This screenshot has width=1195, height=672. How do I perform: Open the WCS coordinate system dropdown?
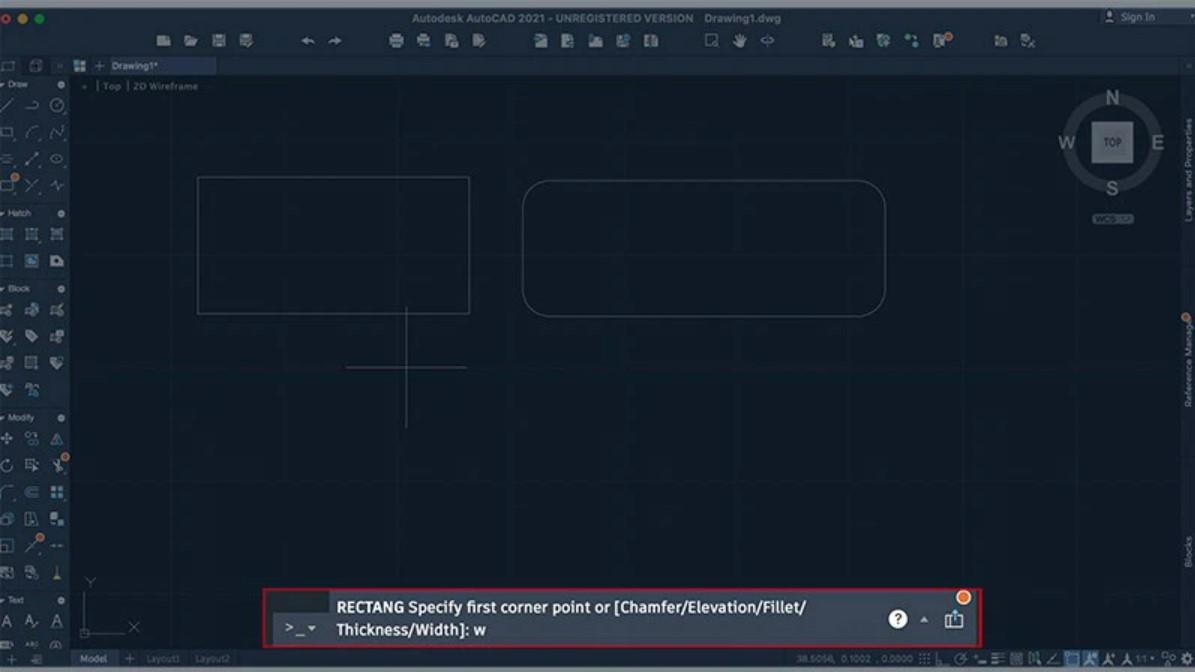tap(1113, 219)
